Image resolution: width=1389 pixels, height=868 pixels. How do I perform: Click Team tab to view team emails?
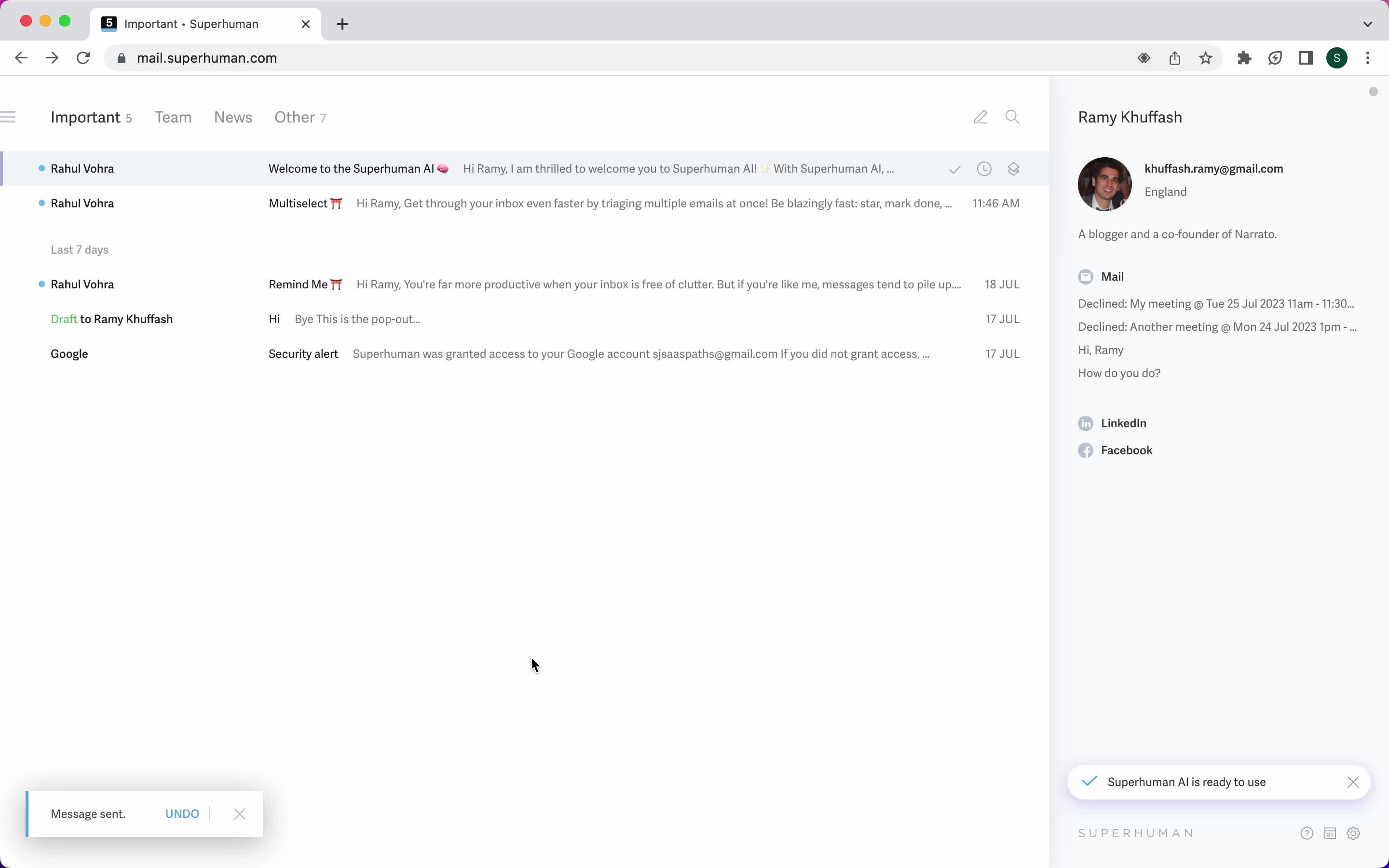(x=173, y=117)
